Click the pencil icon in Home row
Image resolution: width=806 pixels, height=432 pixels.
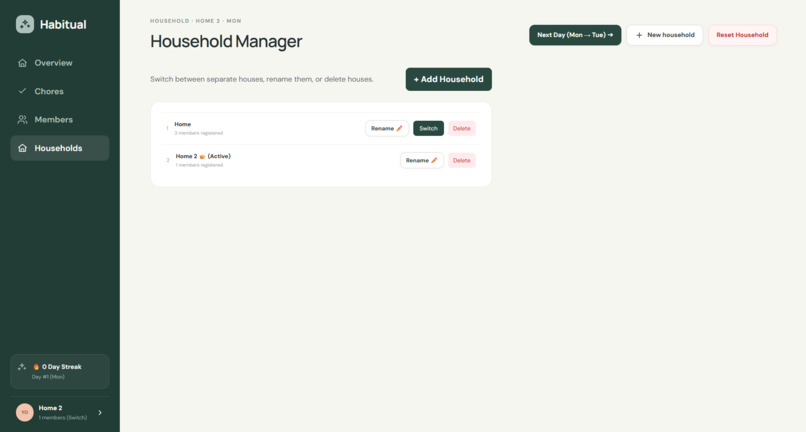coord(399,129)
